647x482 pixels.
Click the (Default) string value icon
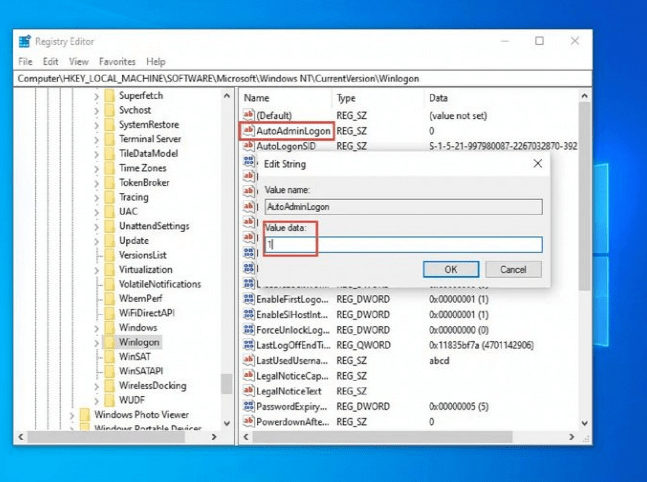tap(248, 115)
